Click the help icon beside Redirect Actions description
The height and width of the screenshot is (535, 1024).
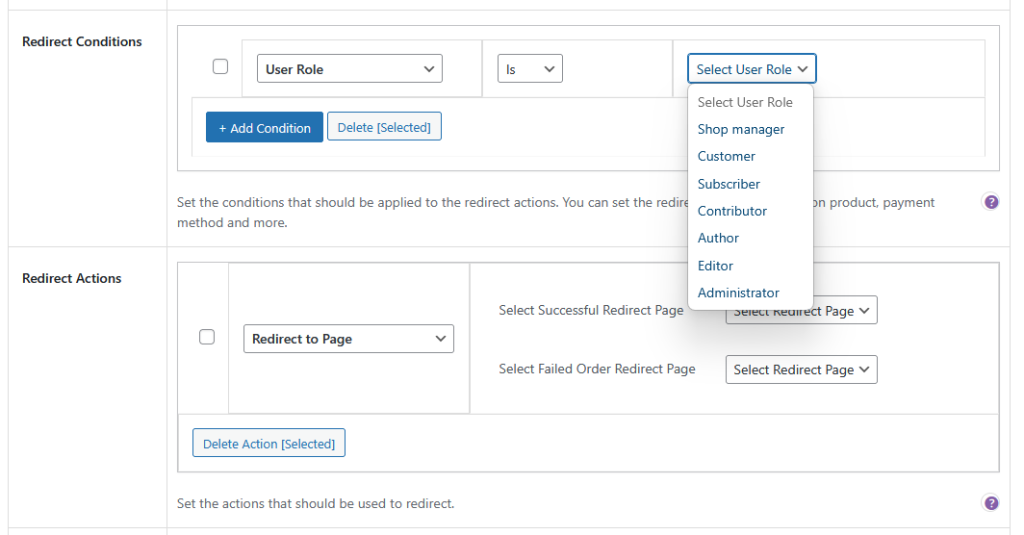[991, 503]
